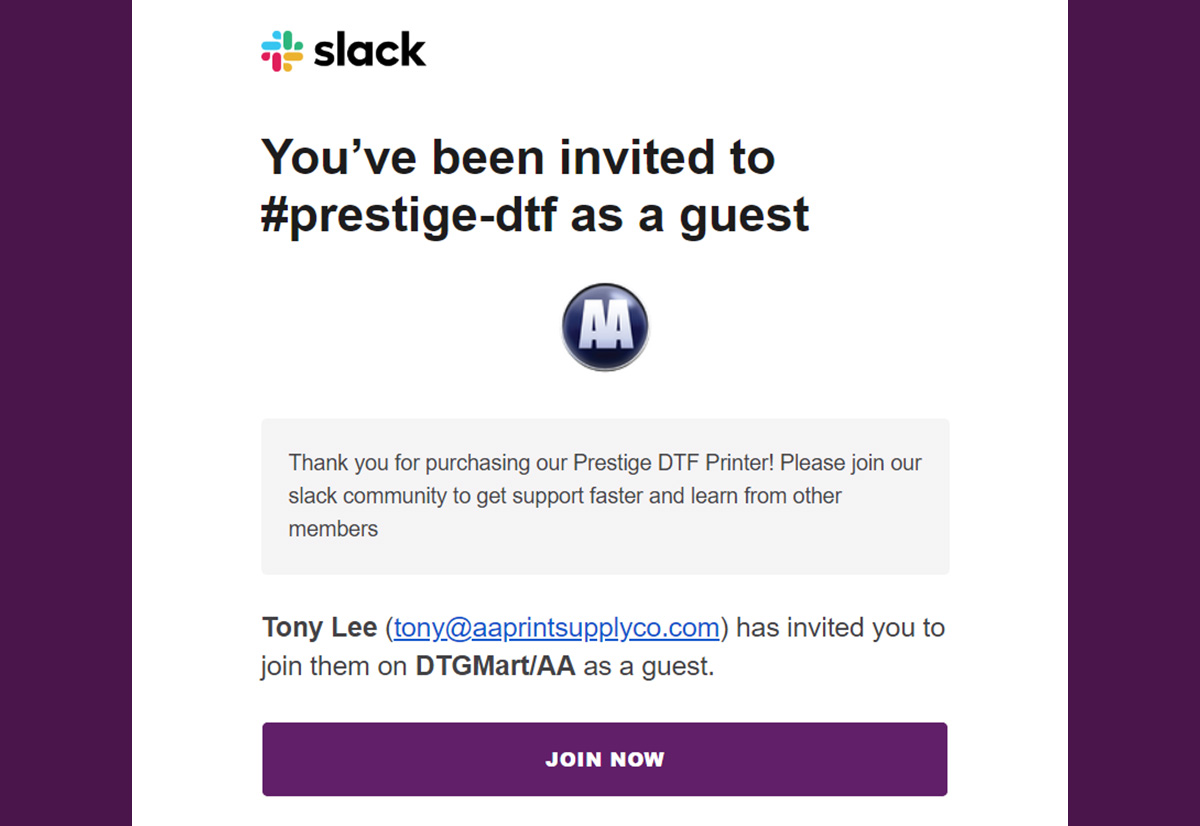Open the round AA workspace avatar
The height and width of the screenshot is (826, 1200).
(x=605, y=327)
